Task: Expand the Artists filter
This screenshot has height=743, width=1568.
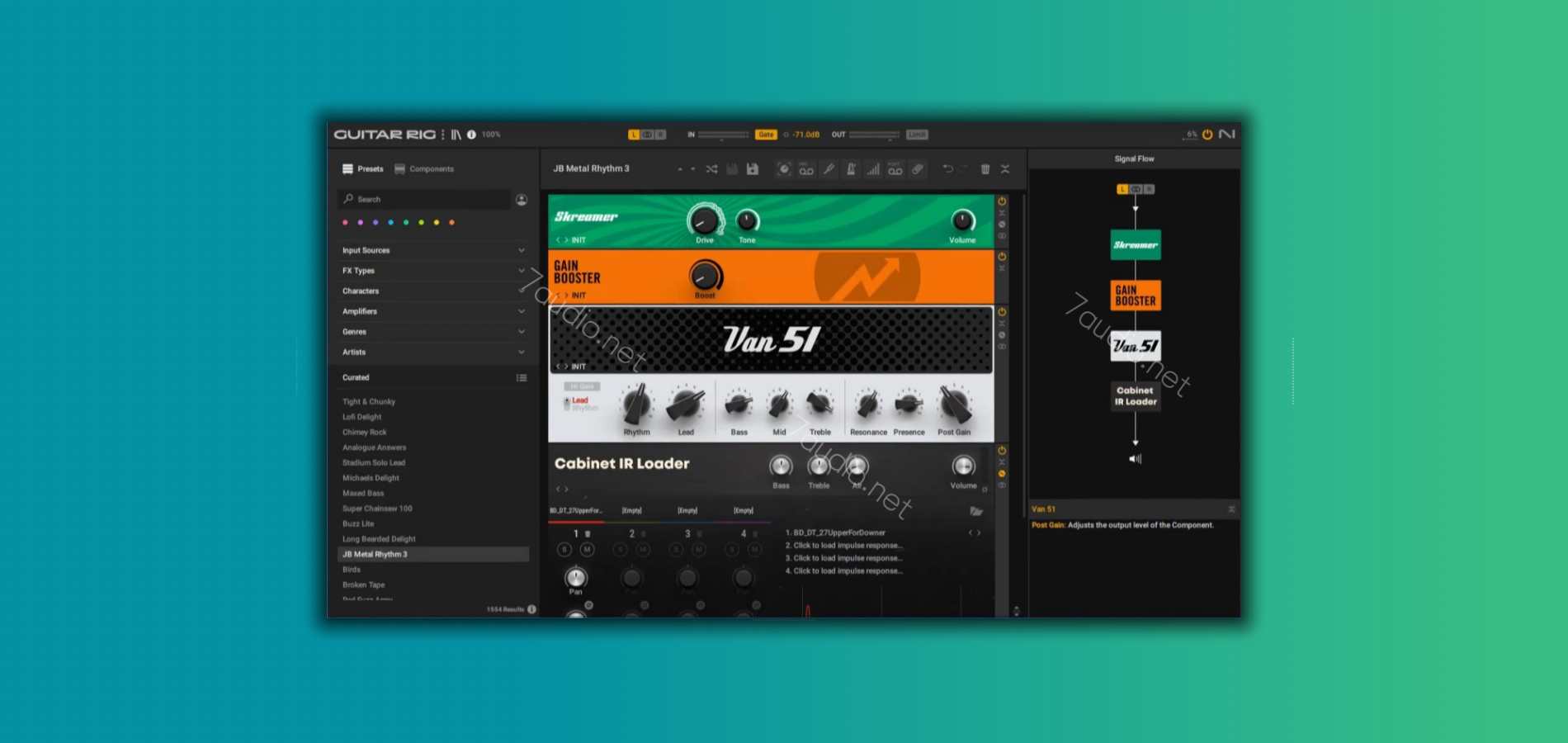Action: (433, 353)
